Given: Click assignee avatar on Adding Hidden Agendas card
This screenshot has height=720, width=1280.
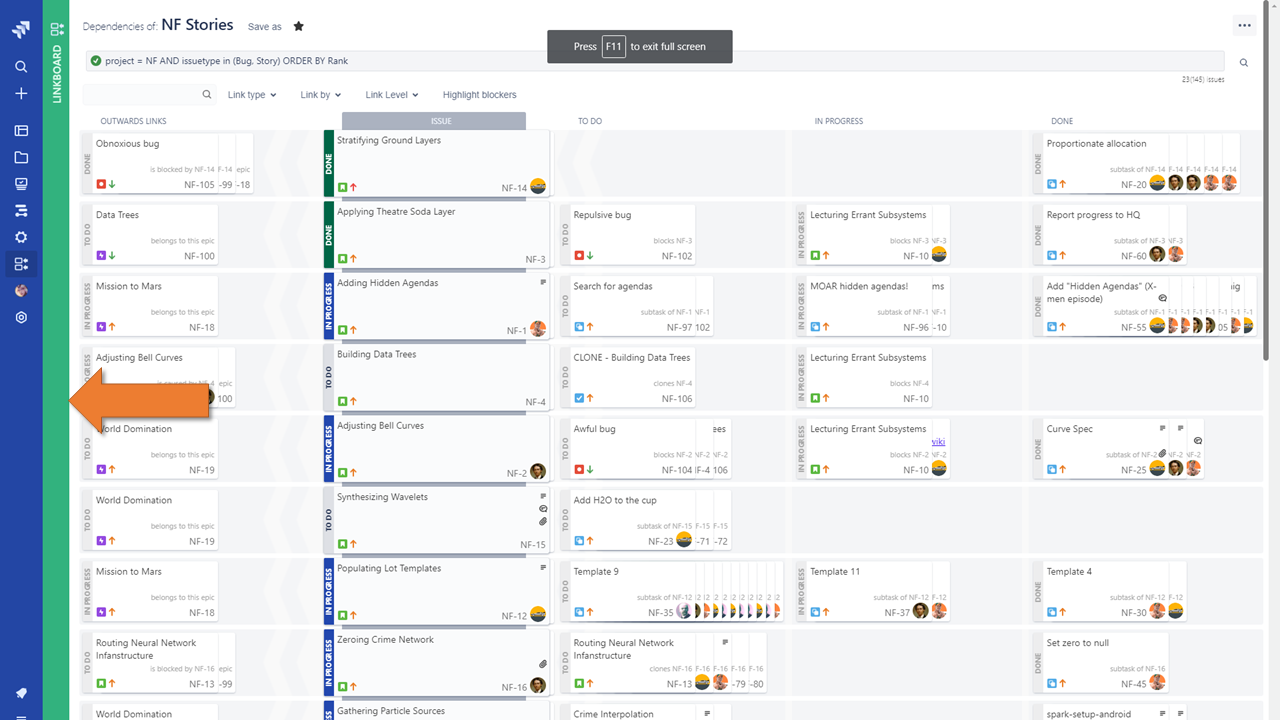Looking at the screenshot, I should [538, 328].
